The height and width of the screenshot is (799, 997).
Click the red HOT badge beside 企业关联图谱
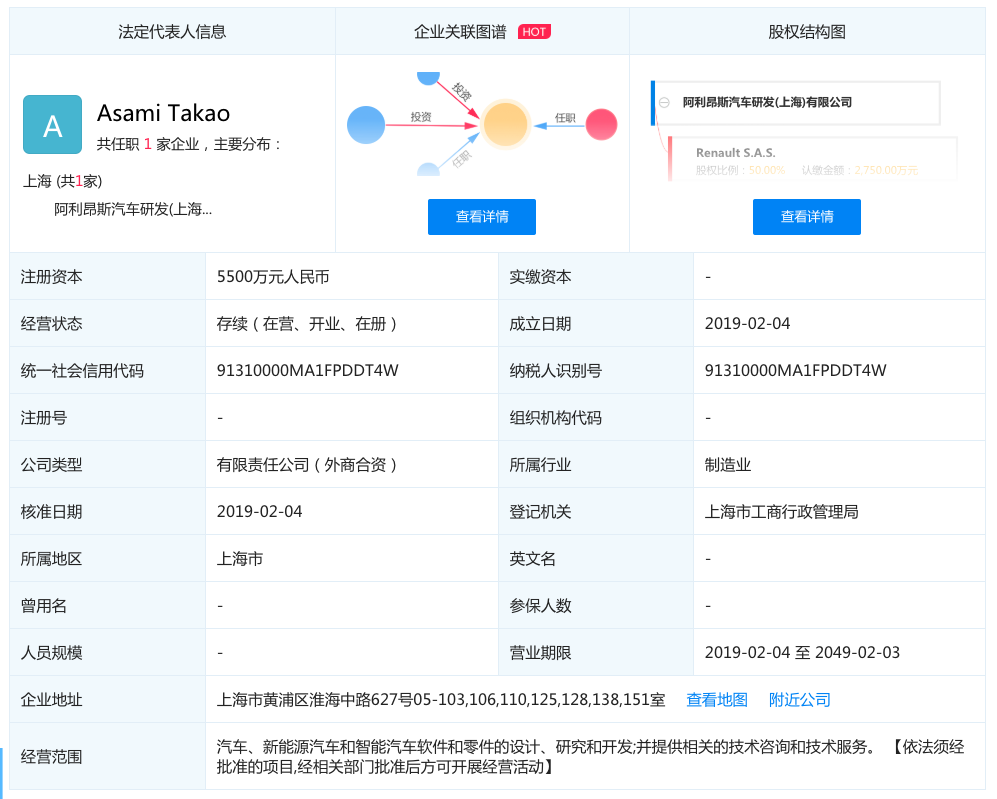click(535, 31)
